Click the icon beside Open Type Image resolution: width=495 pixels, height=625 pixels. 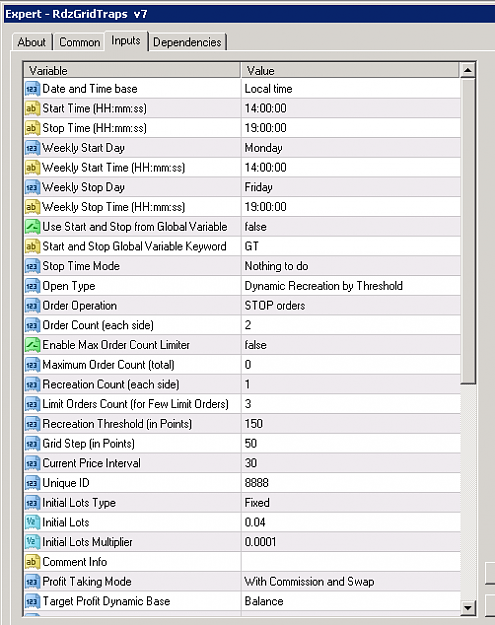32,286
